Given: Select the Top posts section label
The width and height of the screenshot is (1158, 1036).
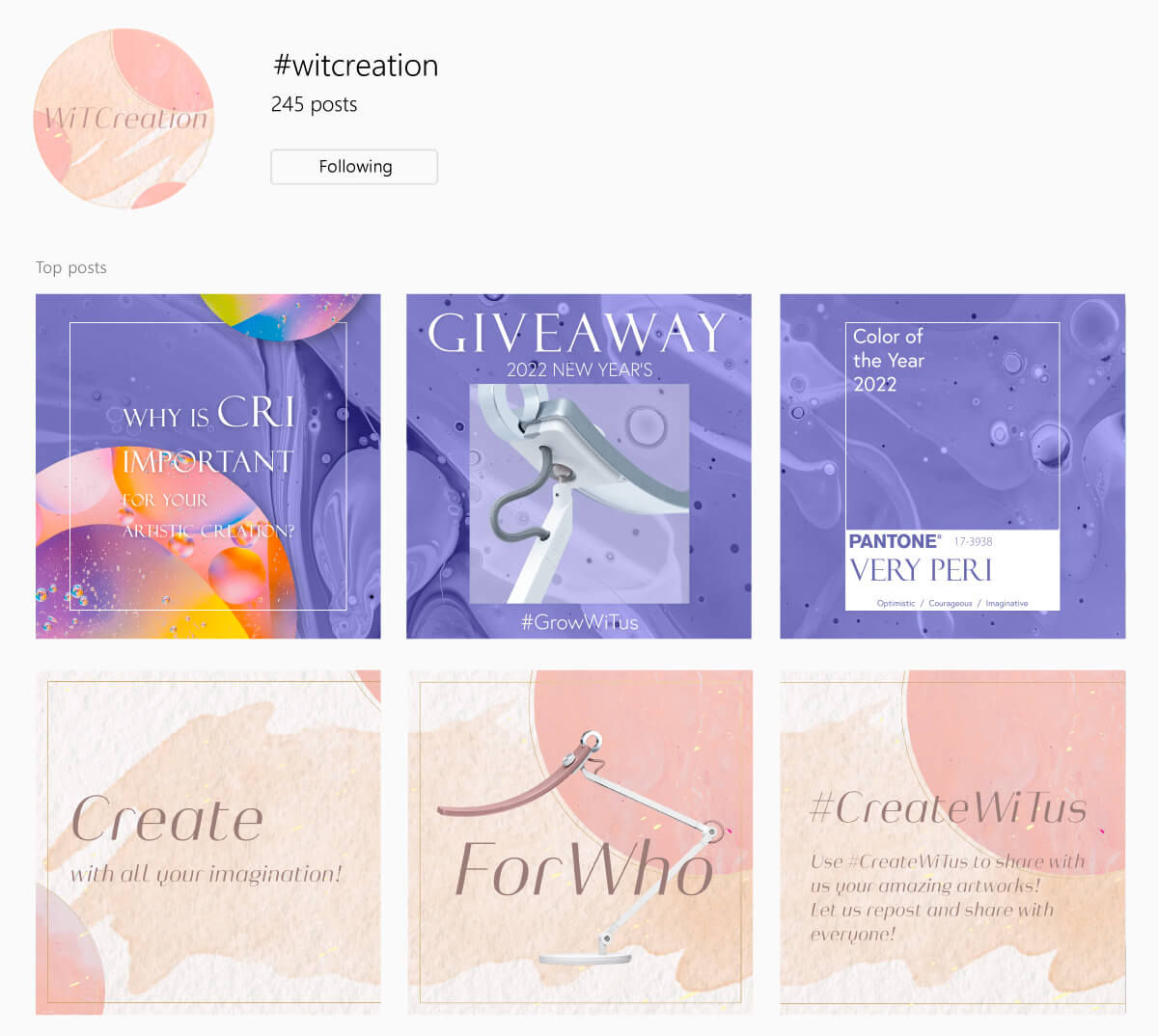Looking at the screenshot, I should pyautogui.click(x=71, y=267).
